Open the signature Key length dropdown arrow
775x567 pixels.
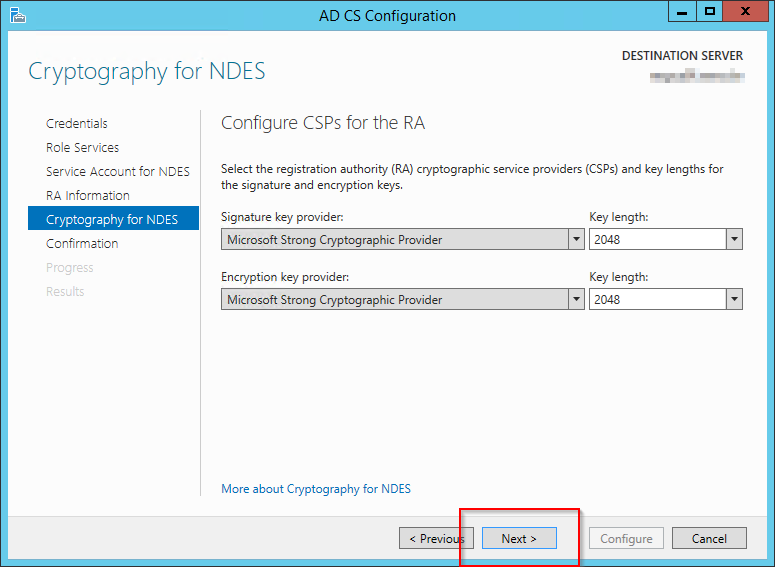tap(735, 239)
